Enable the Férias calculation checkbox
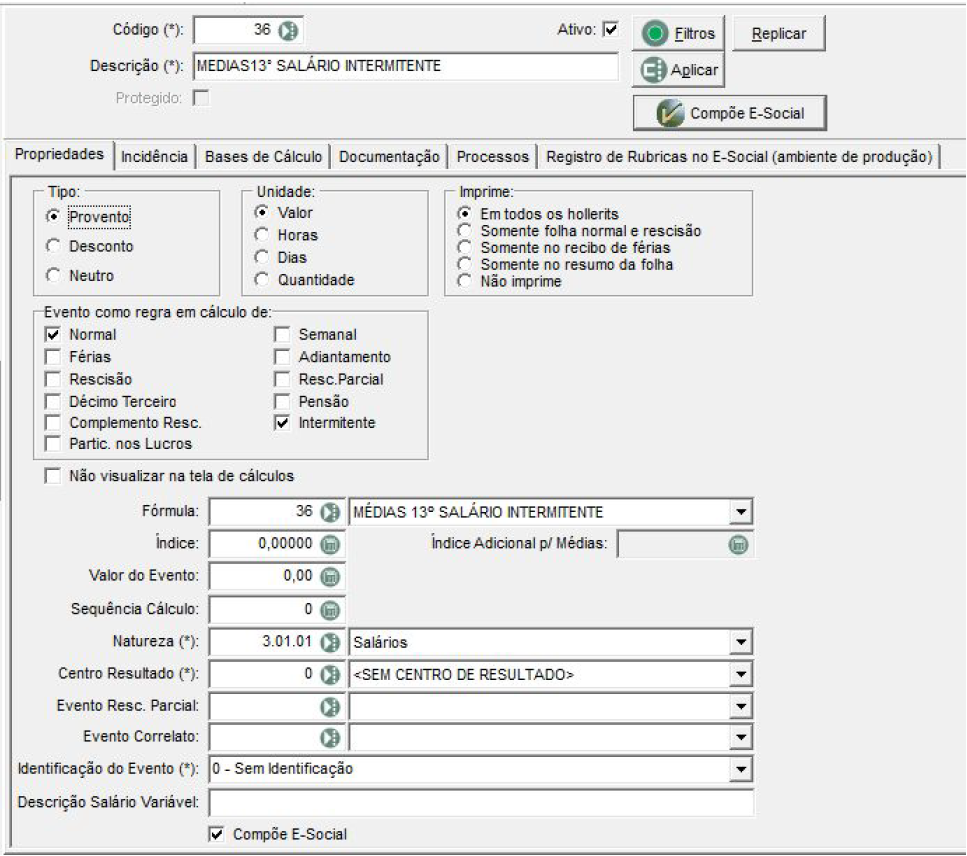The image size is (967, 856). click(53, 357)
